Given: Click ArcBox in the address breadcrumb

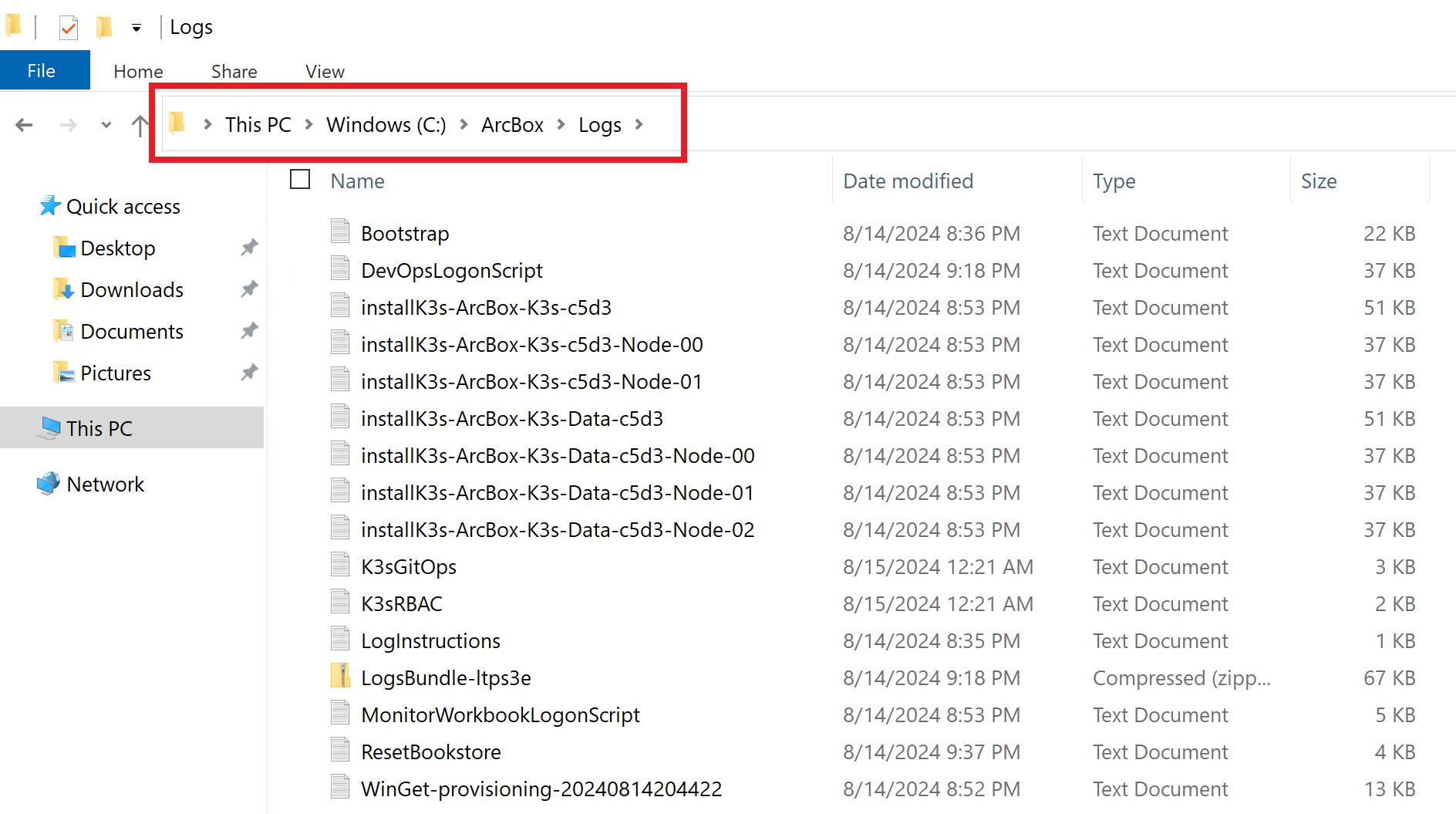Looking at the screenshot, I should tap(512, 124).
